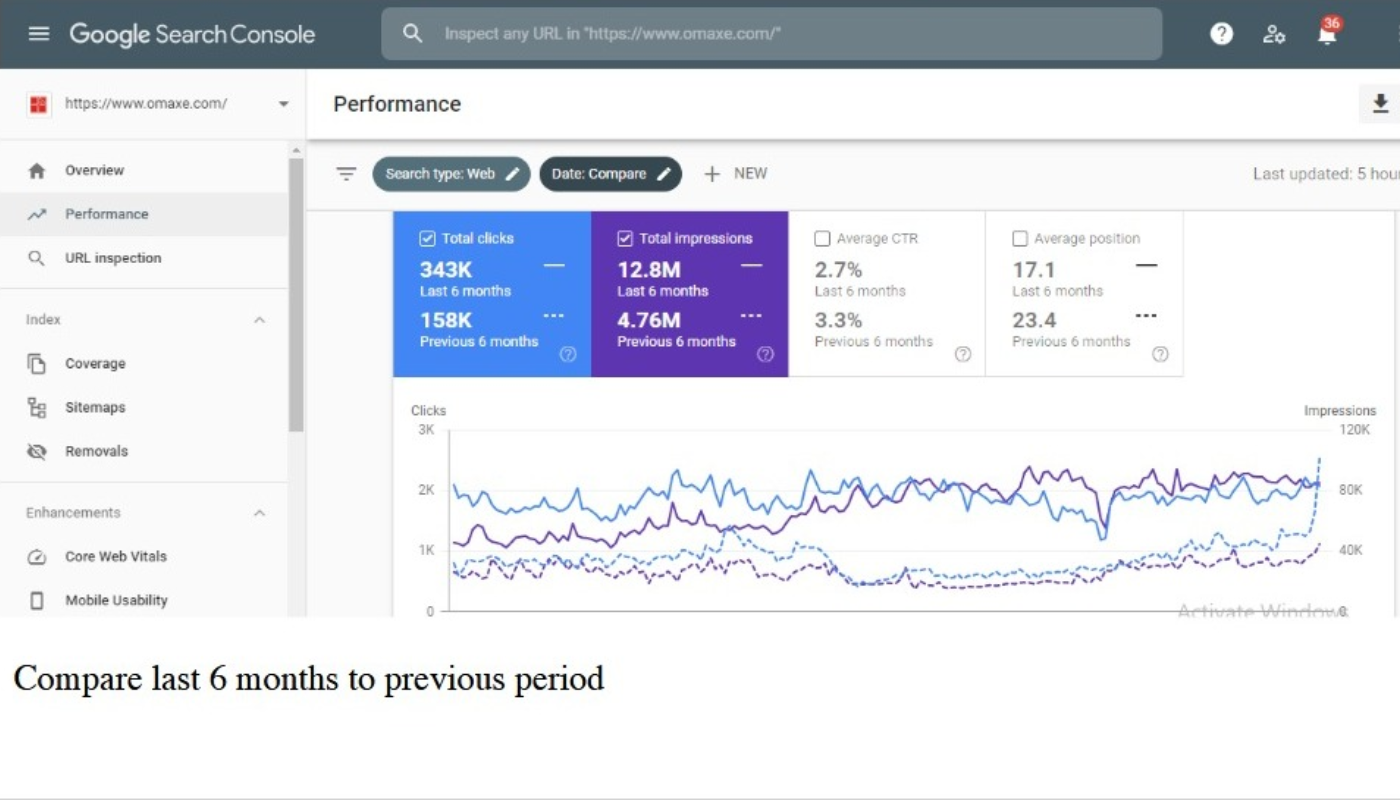The height and width of the screenshot is (800, 1400).
Task: Uncheck the Total clicks checkbox
Action: [x=427, y=239]
